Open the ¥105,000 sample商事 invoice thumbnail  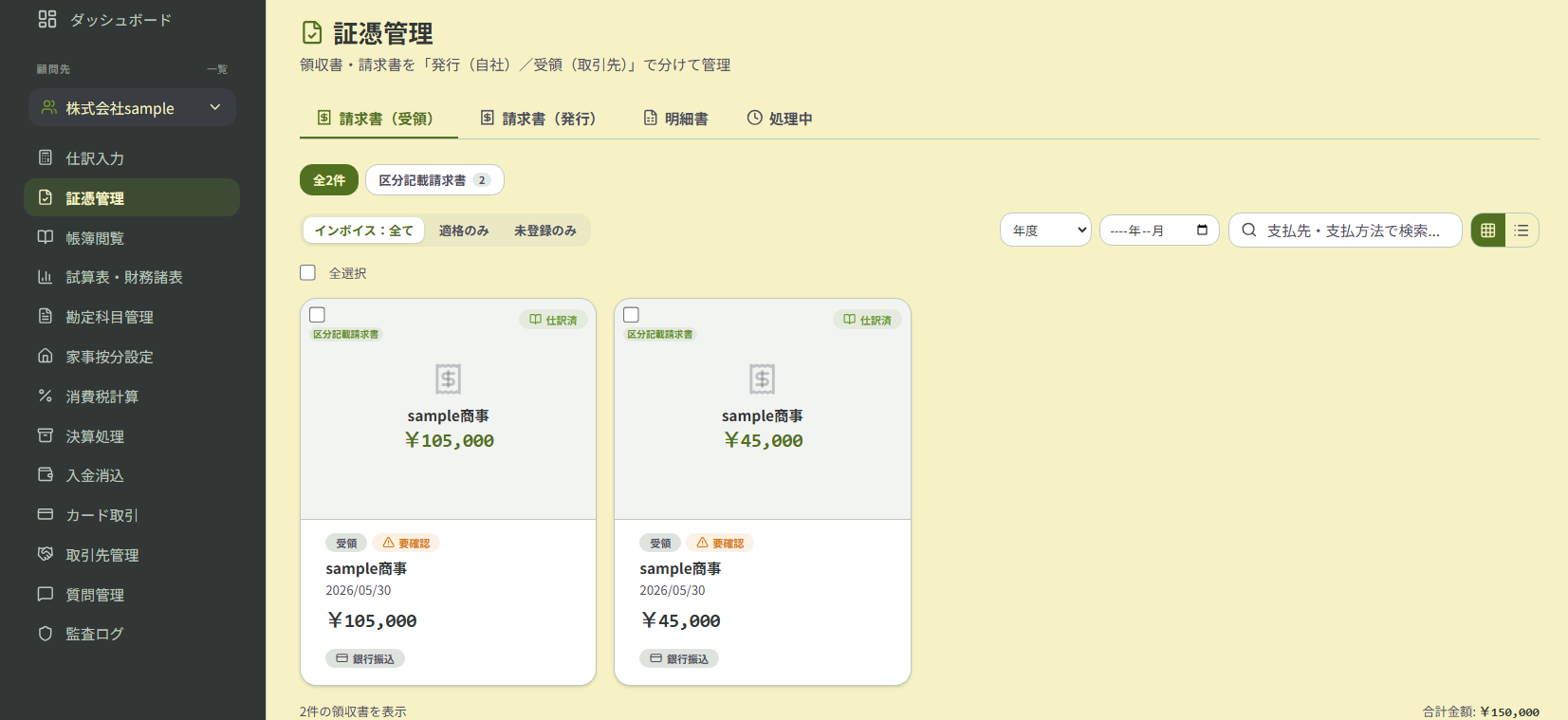[x=449, y=409]
